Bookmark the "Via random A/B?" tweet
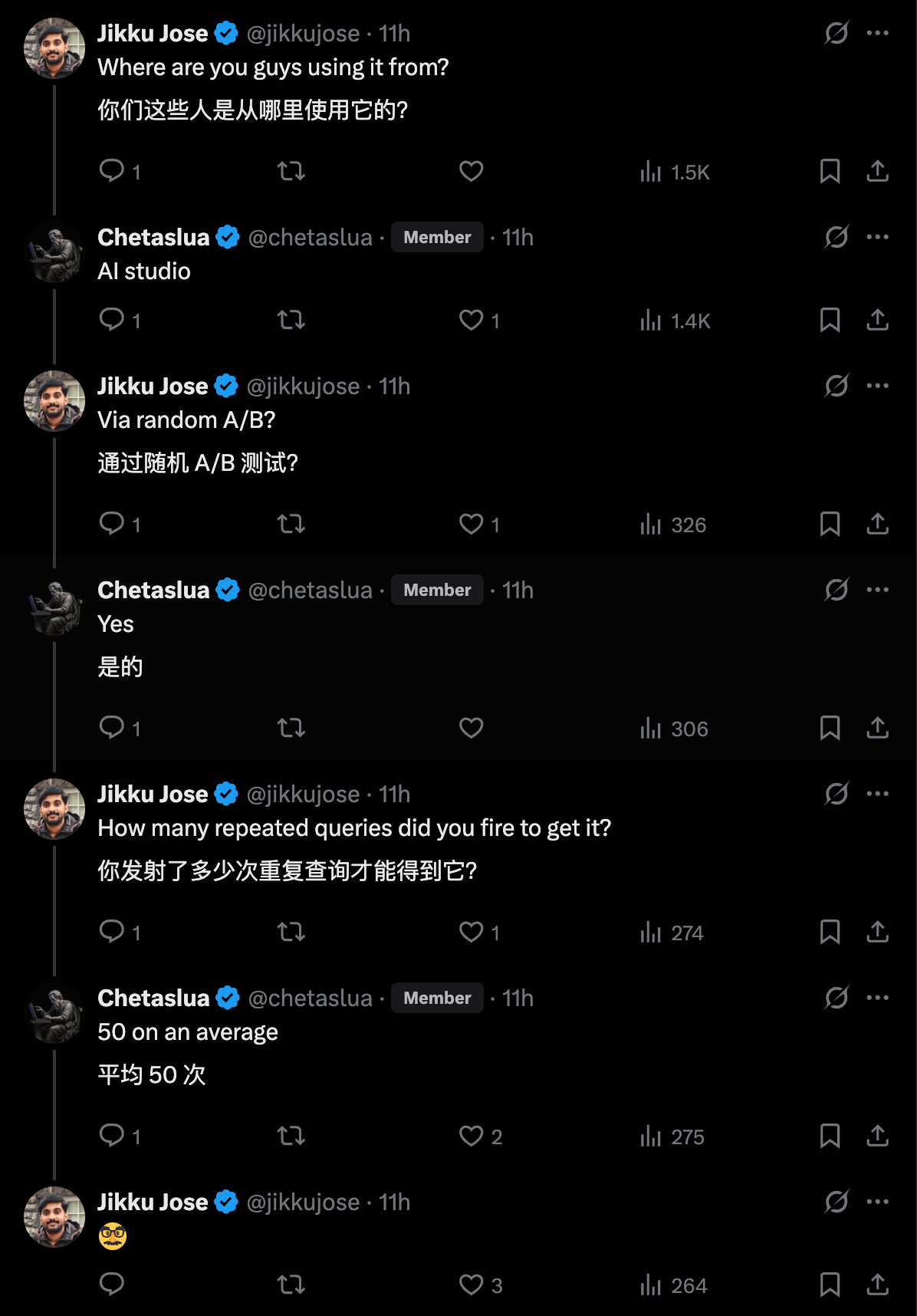The width and height of the screenshot is (917, 1316). (830, 525)
